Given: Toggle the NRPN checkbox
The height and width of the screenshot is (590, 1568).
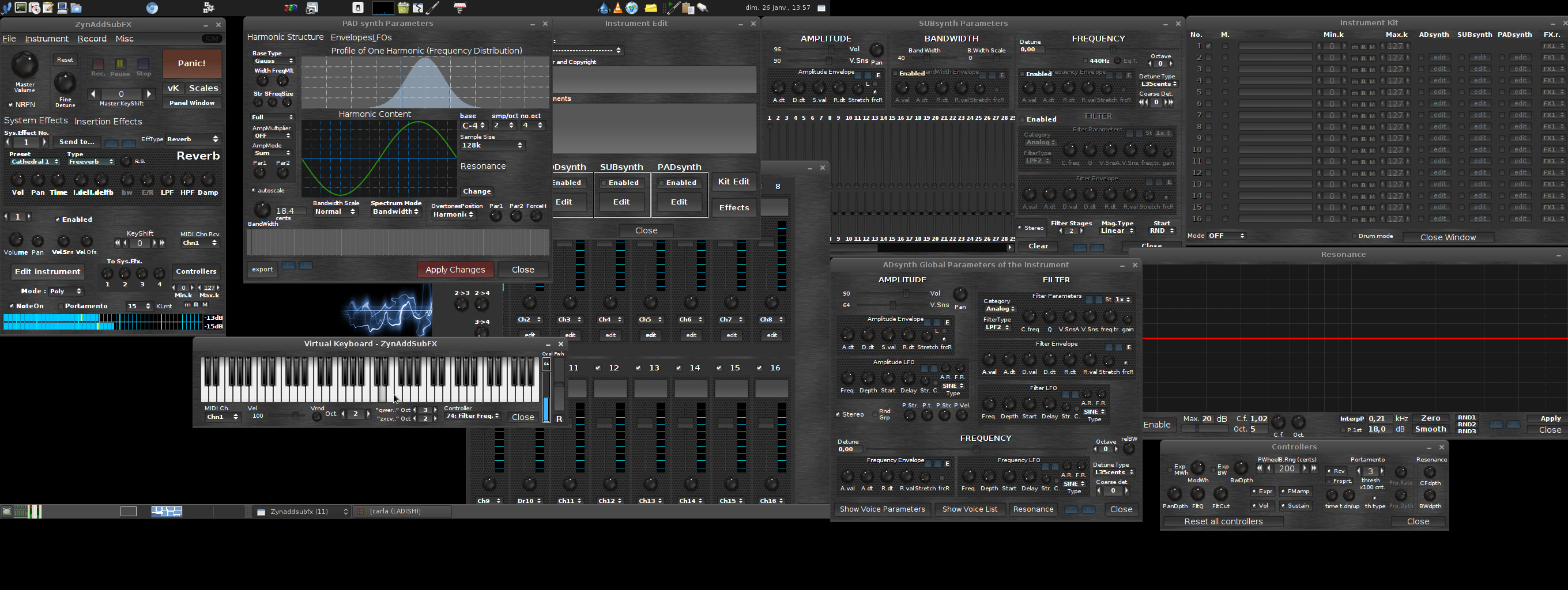Looking at the screenshot, I should (11, 105).
